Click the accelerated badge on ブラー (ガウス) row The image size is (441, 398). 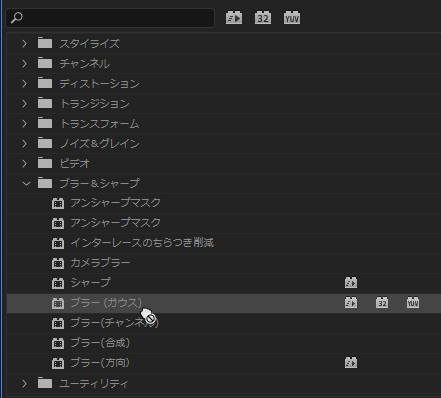[x=351, y=303]
